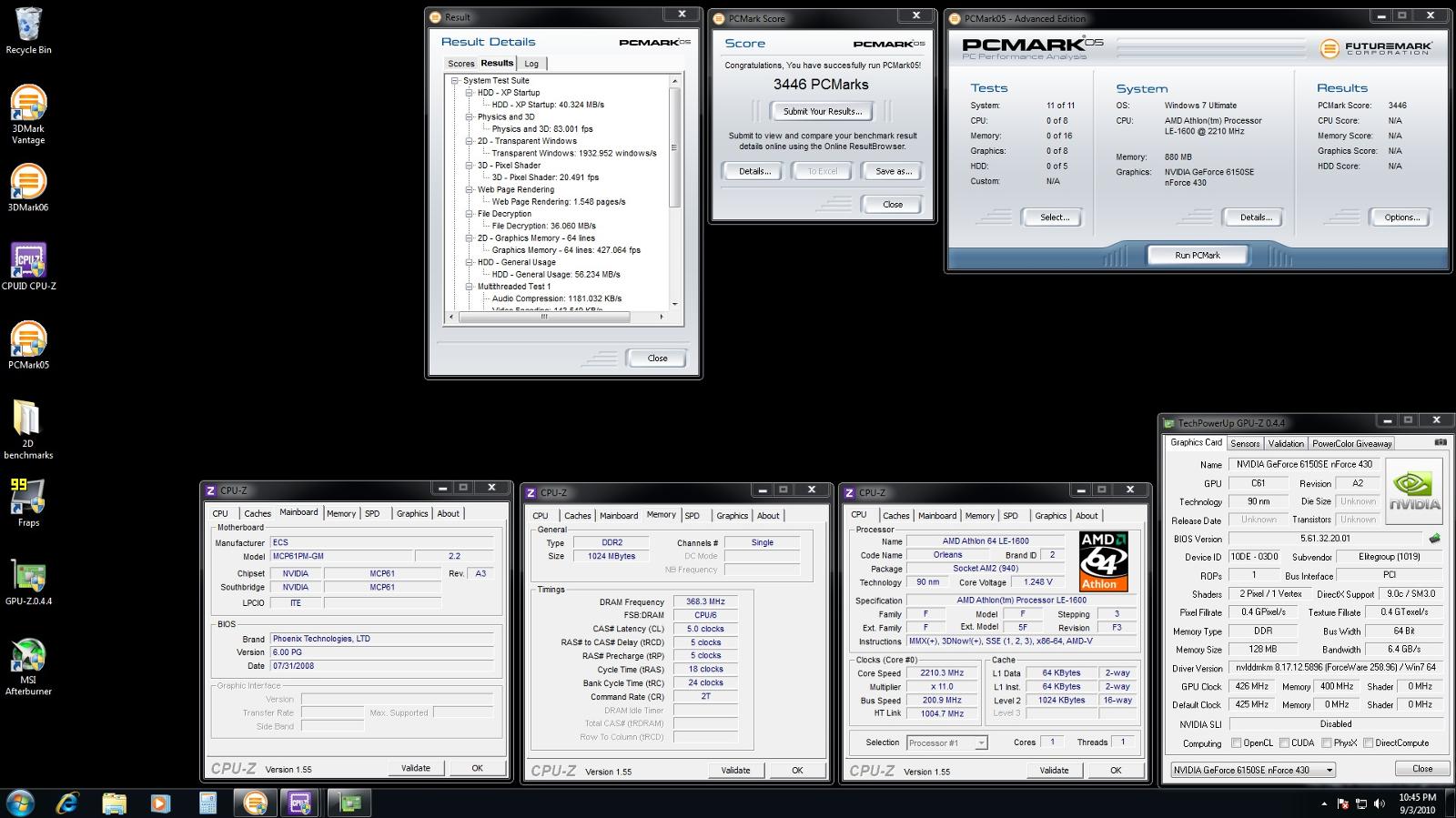Show hidden tray icons arrow
The image size is (1456, 818).
point(1323,803)
